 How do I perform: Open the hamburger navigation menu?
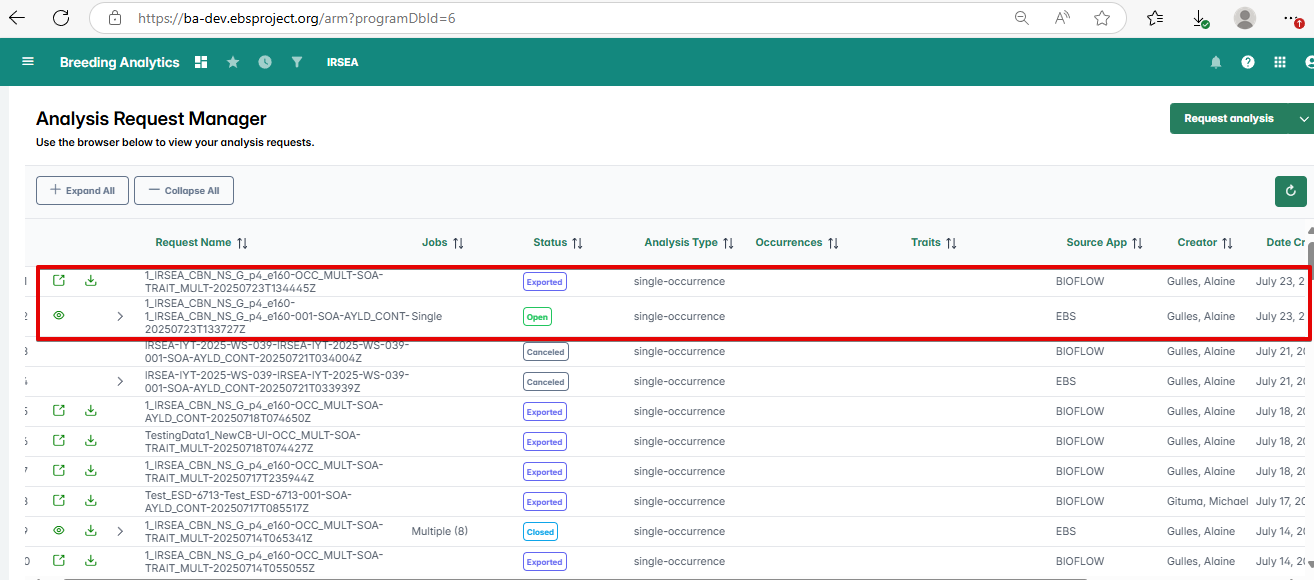[28, 62]
